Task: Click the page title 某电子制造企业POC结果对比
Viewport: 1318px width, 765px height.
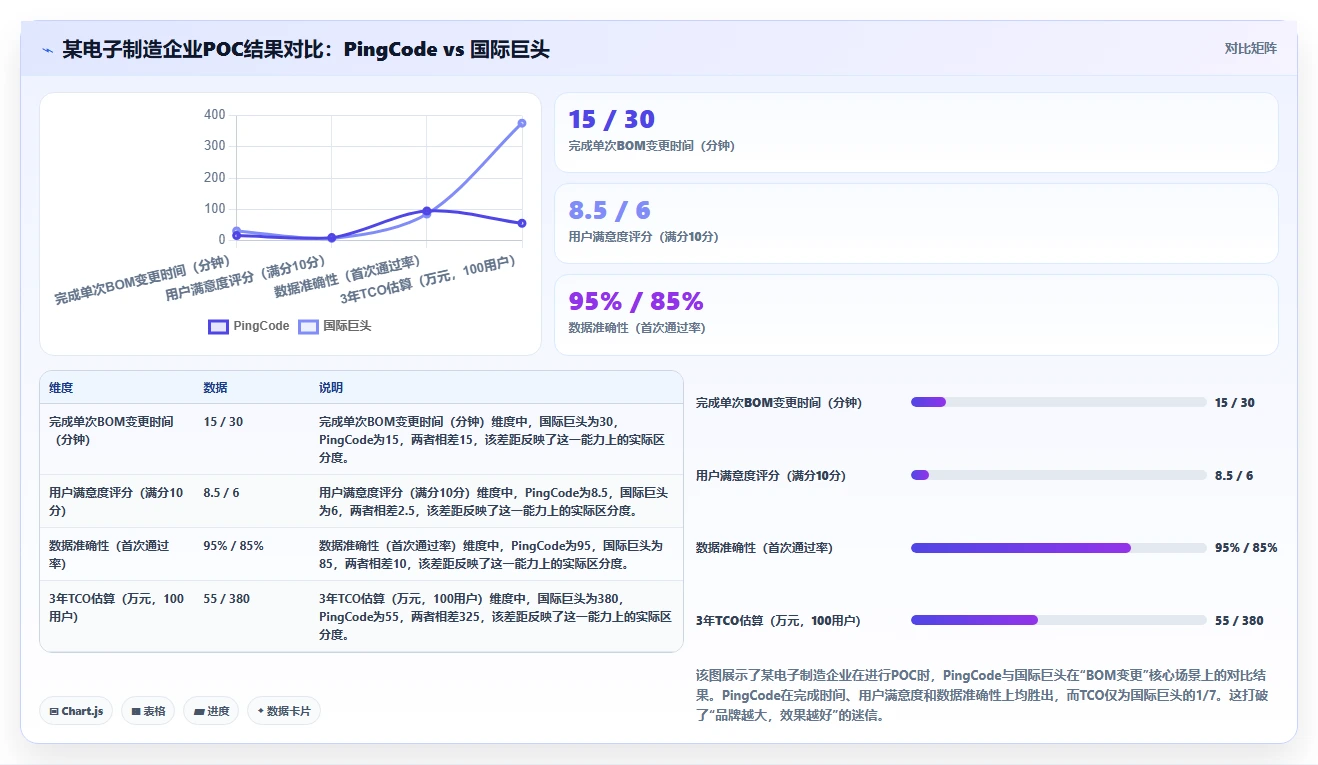Action: click(x=306, y=50)
